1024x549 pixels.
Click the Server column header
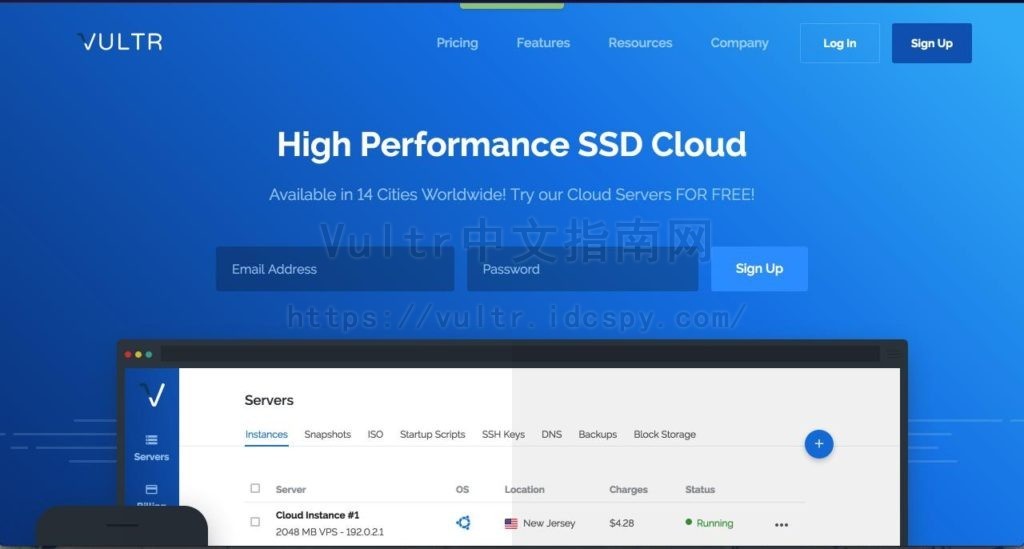tap(291, 490)
